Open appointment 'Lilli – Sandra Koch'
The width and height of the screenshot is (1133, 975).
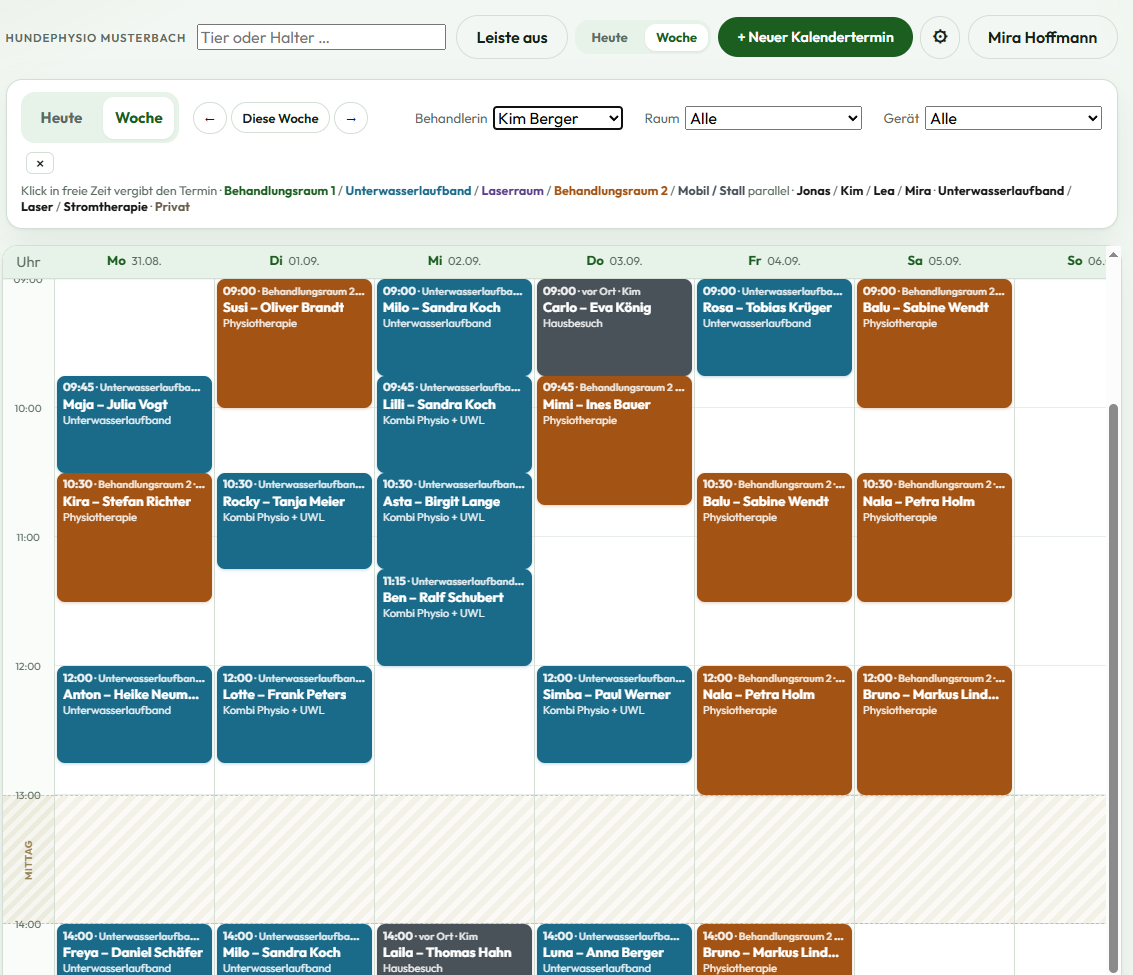pyautogui.click(x=455, y=424)
